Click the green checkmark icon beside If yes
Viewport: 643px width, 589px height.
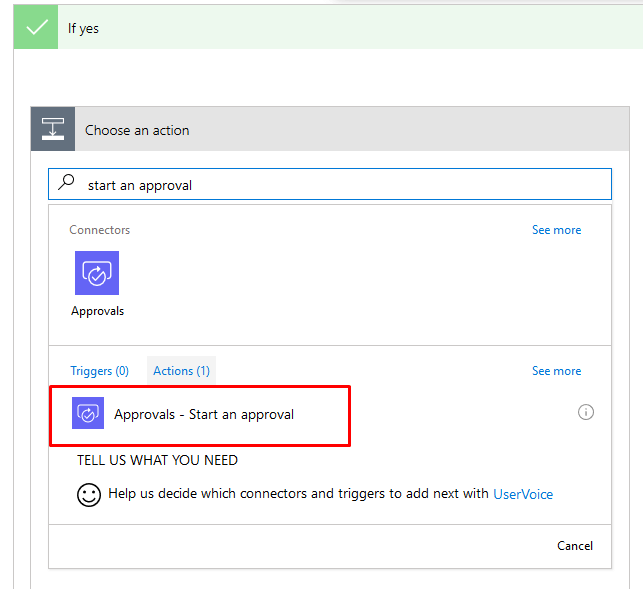coord(36,27)
